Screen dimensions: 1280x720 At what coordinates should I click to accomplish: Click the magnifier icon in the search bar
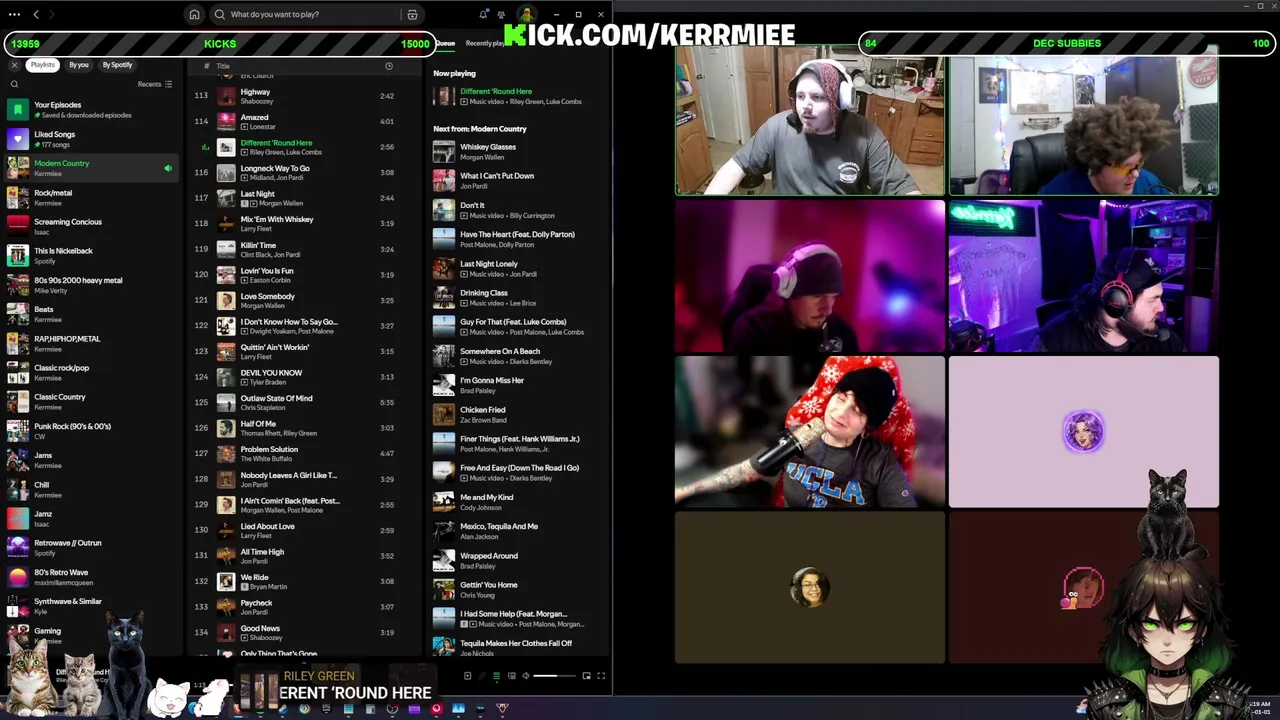click(x=220, y=14)
